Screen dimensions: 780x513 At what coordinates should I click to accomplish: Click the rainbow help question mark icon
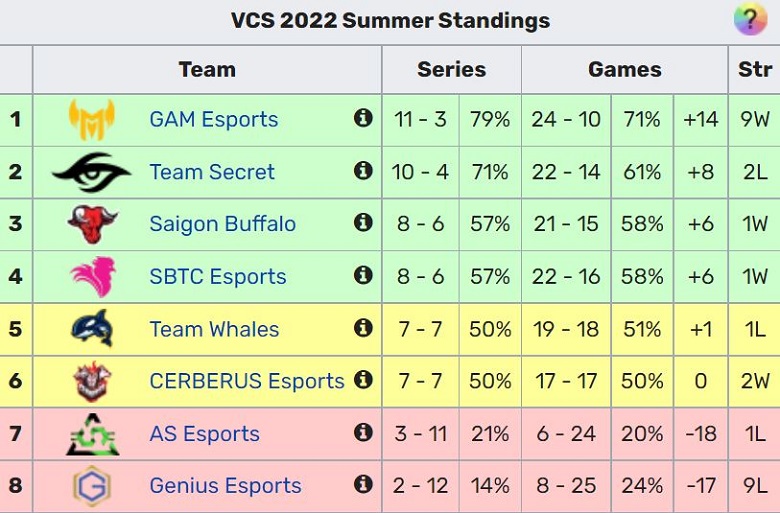751,19
